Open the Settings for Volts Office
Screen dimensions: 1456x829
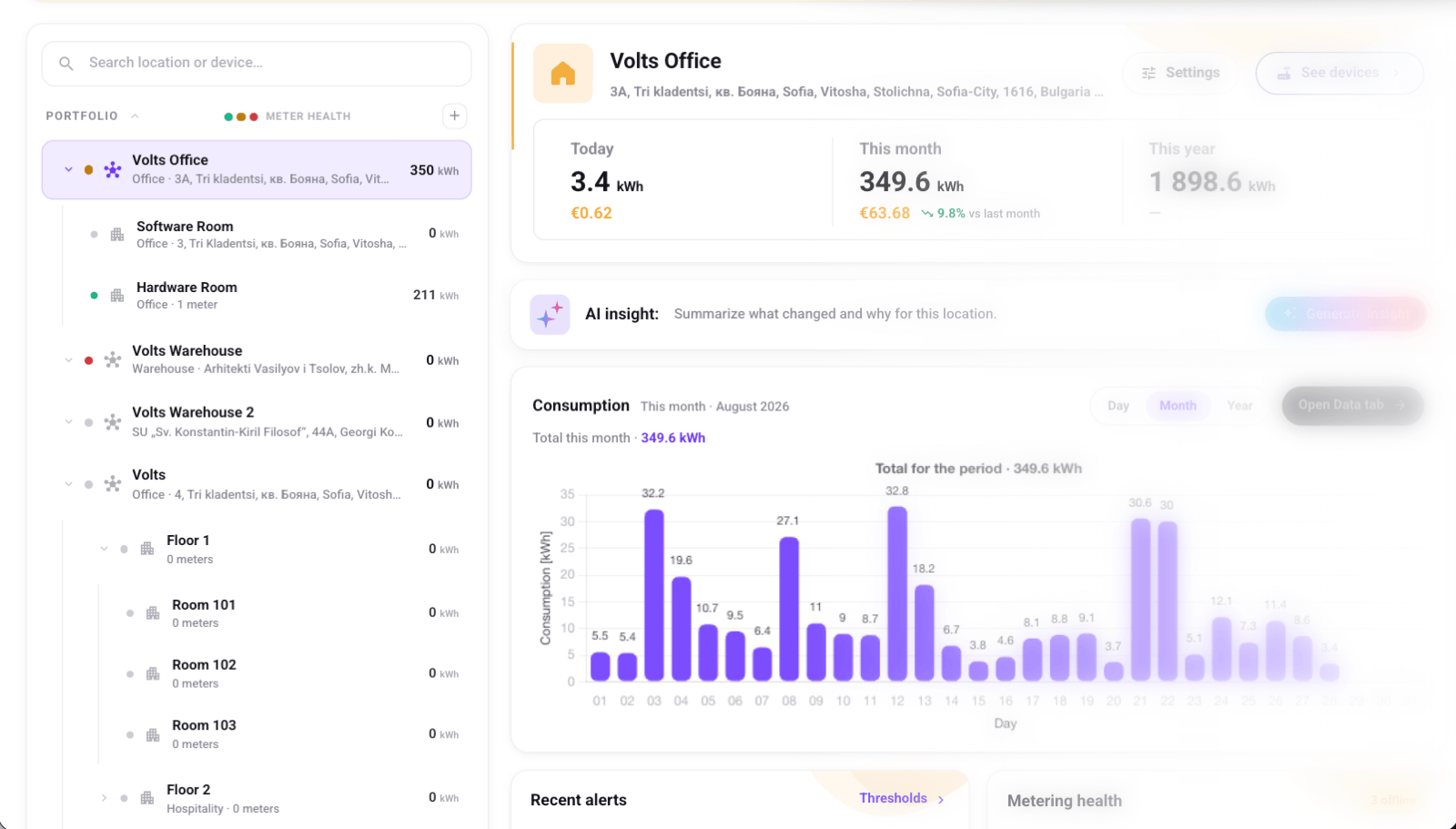(x=1180, y=73)
